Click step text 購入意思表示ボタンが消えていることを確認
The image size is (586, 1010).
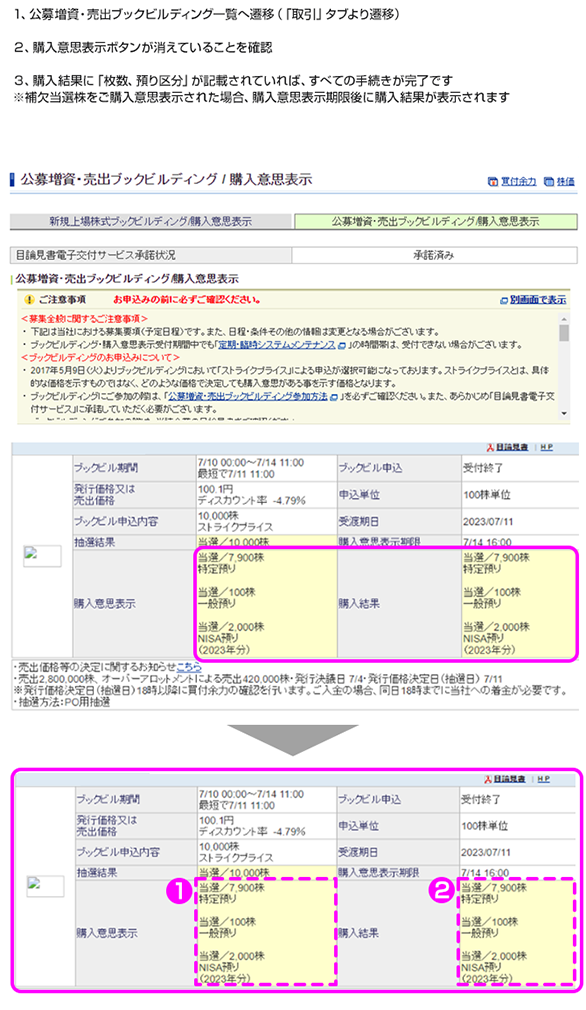coord(153,48)
